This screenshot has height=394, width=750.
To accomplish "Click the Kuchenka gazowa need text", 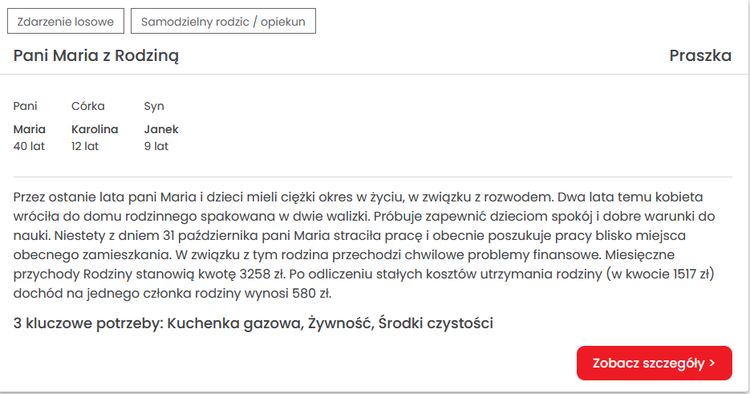I will (235, 323).
